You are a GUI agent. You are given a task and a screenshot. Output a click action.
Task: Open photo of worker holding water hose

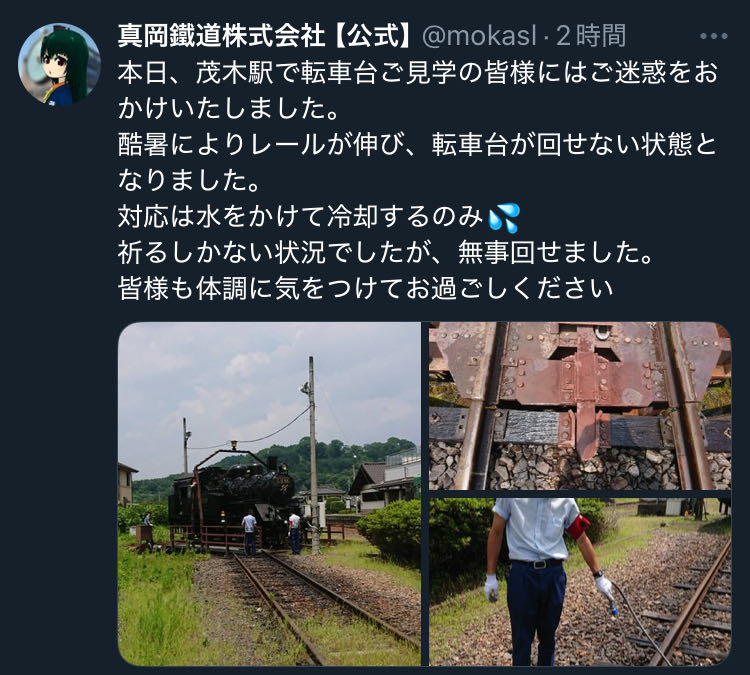pyautogui.click(x=580, y=581)
